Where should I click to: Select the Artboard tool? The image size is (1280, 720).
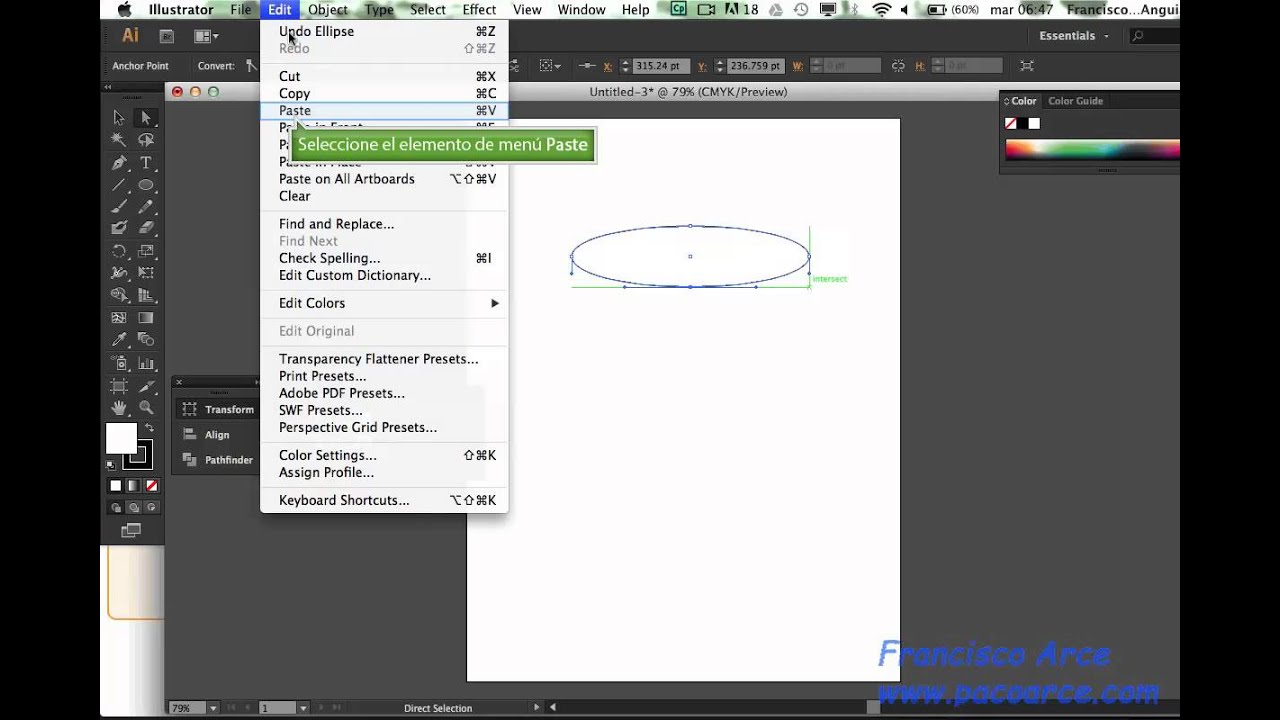click(x=119, y=385)
